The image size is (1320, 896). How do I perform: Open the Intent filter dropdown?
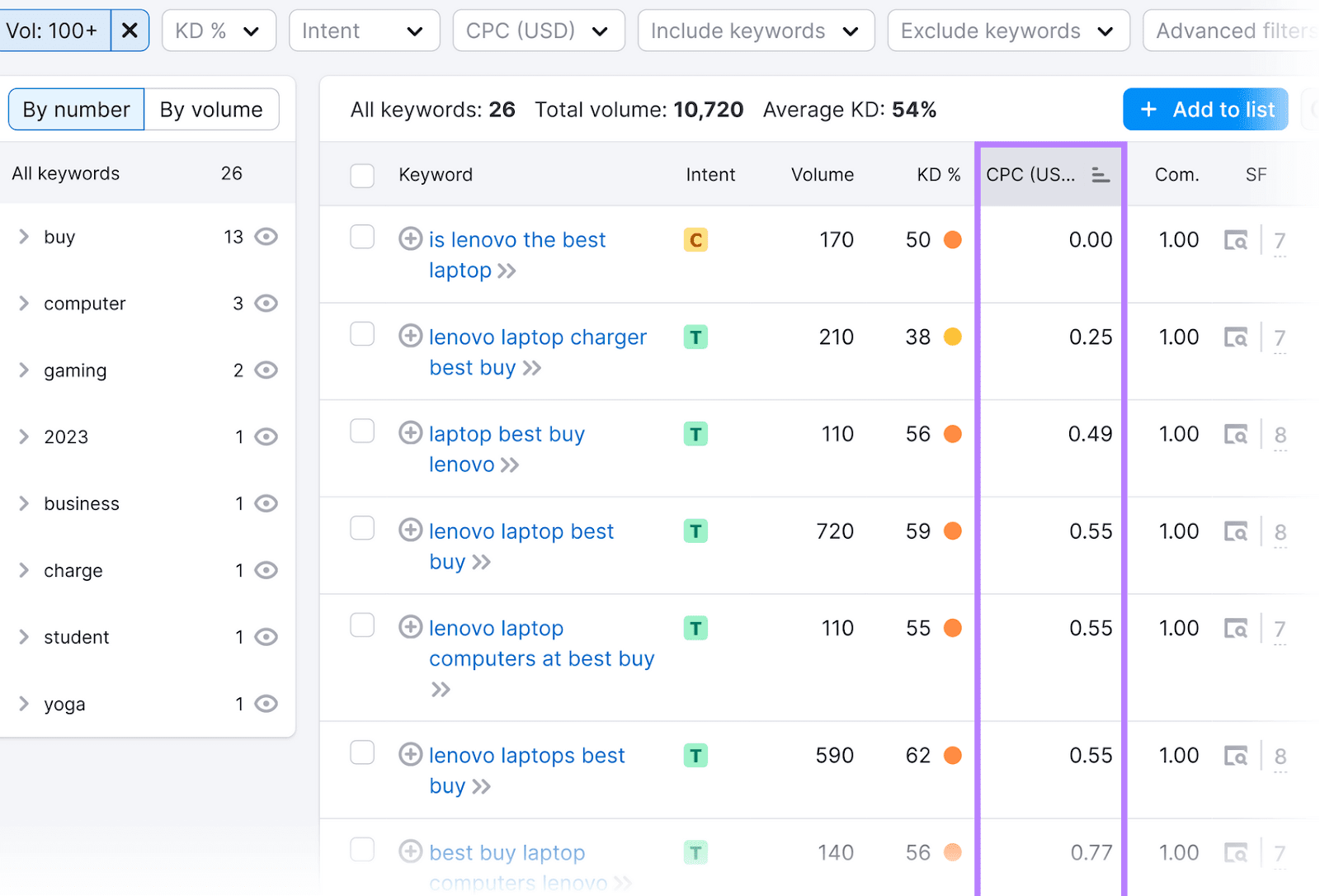pos(364,31)
